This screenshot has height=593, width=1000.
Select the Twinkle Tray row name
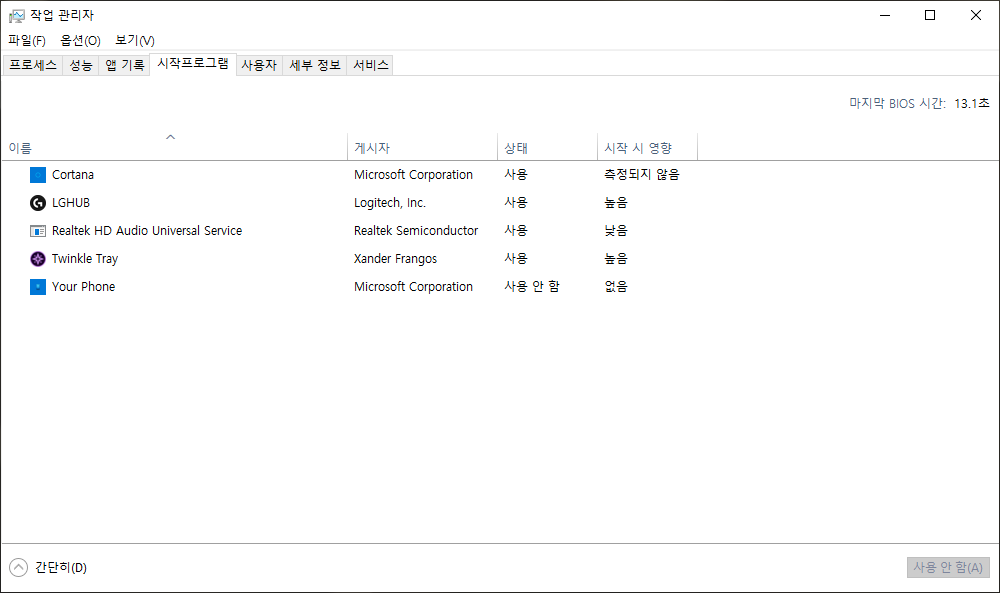point(85,259)
